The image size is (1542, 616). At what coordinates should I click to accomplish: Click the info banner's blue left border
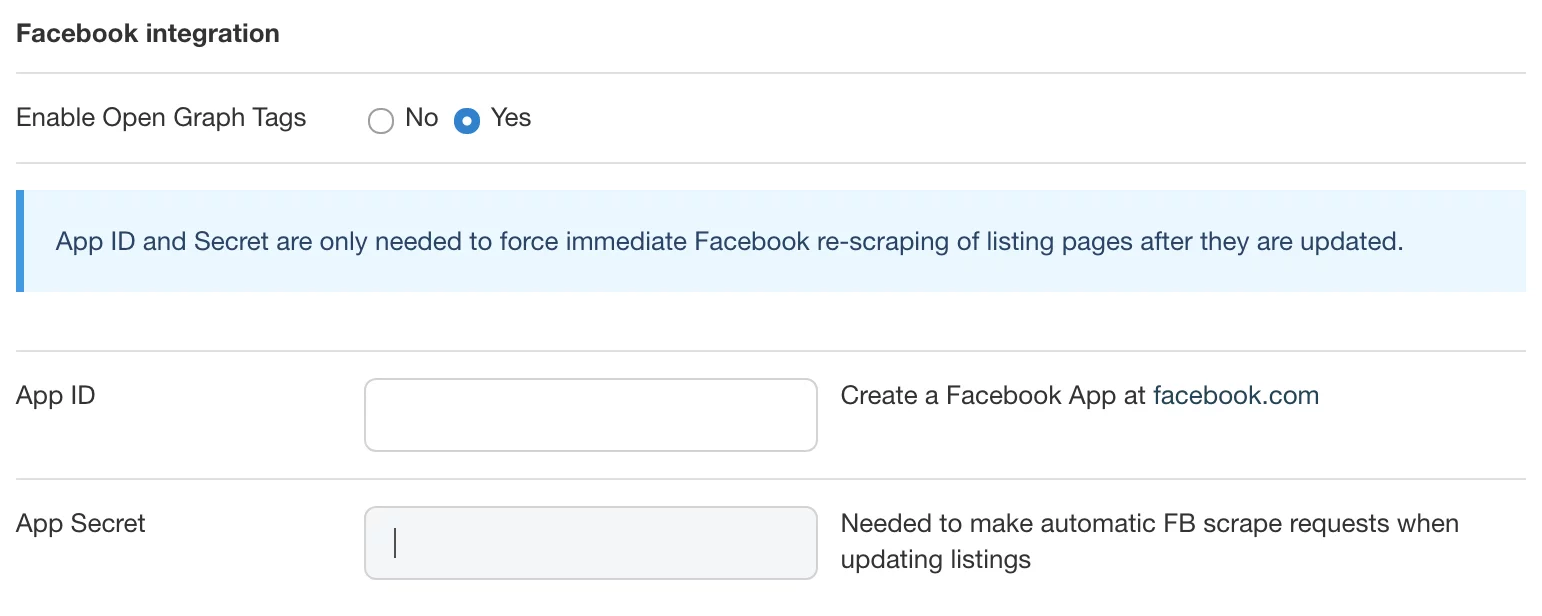20,241
